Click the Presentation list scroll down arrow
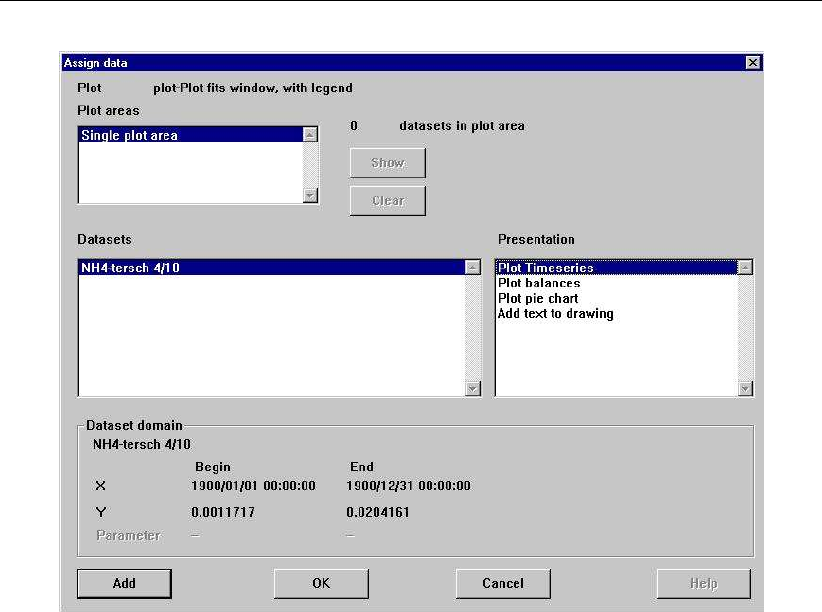Image resolution: width=822 pixels, height=612 pixels. [745, 389]
